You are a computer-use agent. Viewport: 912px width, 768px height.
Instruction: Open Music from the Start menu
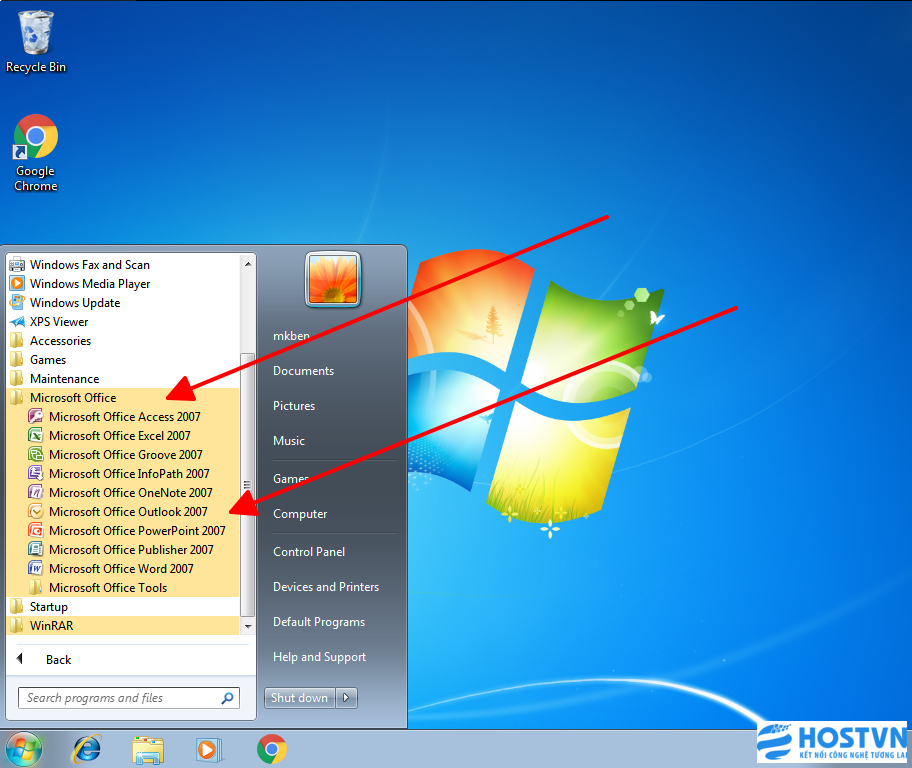click(x=289, y=440)
